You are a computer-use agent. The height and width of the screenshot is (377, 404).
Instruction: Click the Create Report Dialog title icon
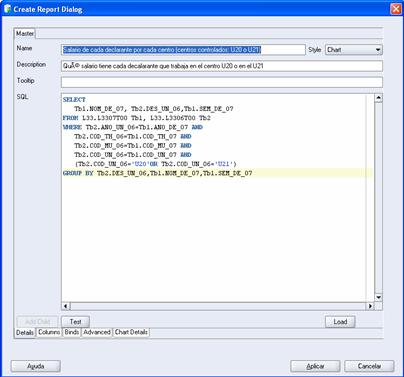[7, 9]
